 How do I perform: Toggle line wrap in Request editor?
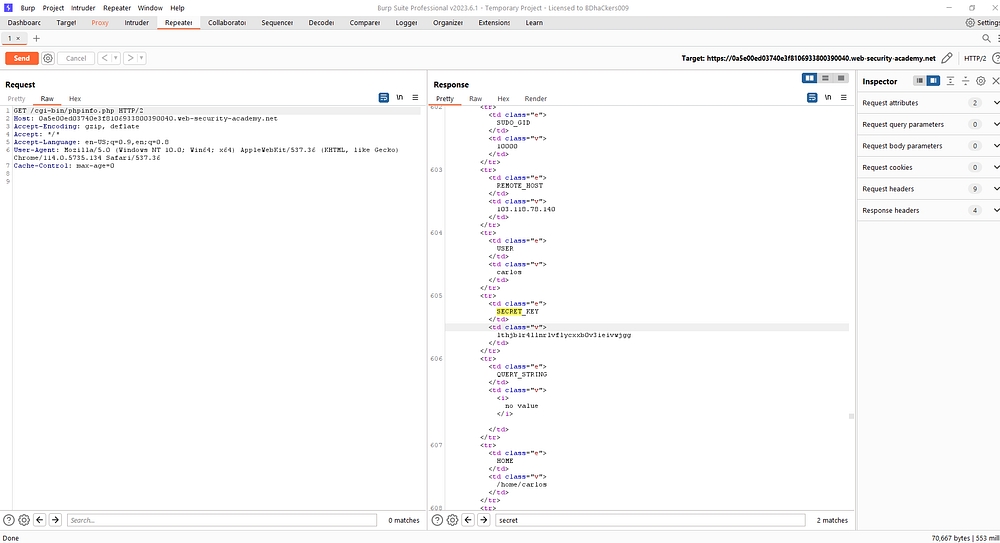(x=383, y=98)
